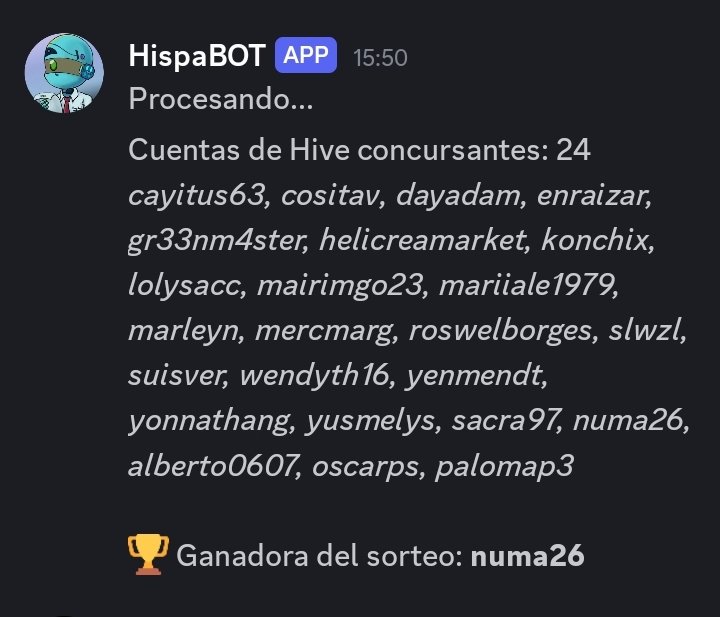Click the participant name helicreamarket

(x=422, y=240)
